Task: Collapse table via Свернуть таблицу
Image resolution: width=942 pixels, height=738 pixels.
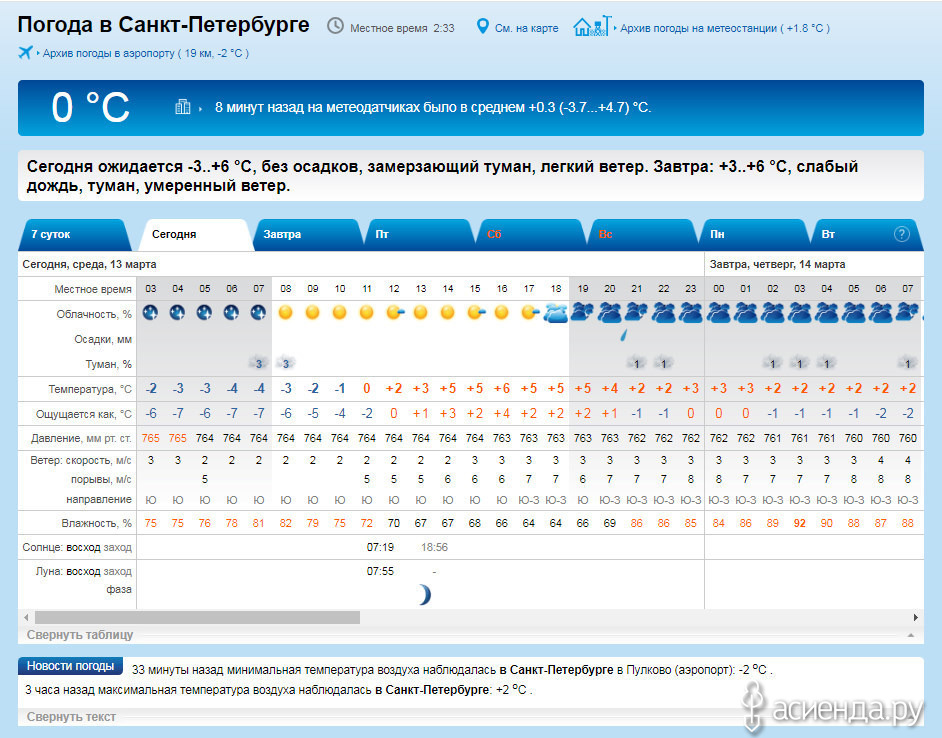Action: tap(80, 635)
